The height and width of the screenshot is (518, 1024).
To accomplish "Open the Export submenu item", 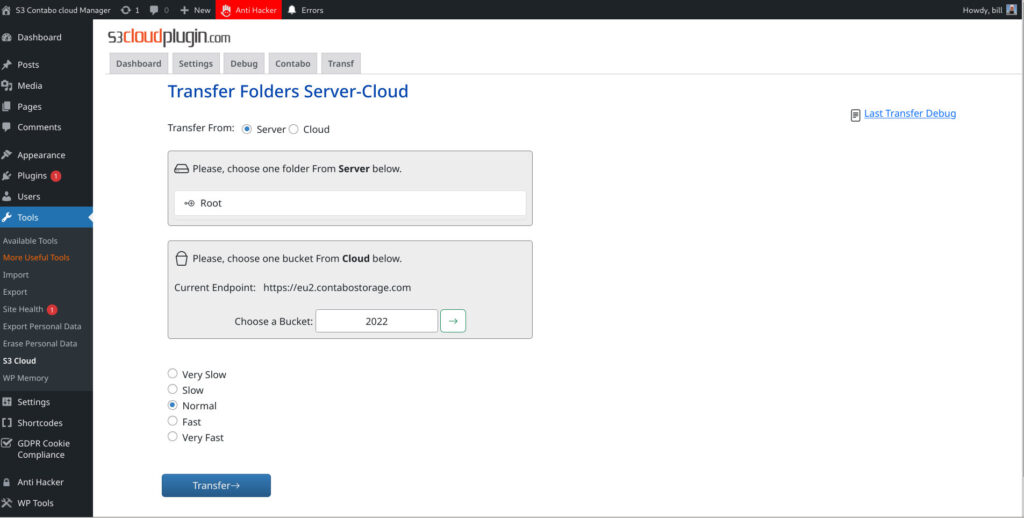I will coord(15,292).
